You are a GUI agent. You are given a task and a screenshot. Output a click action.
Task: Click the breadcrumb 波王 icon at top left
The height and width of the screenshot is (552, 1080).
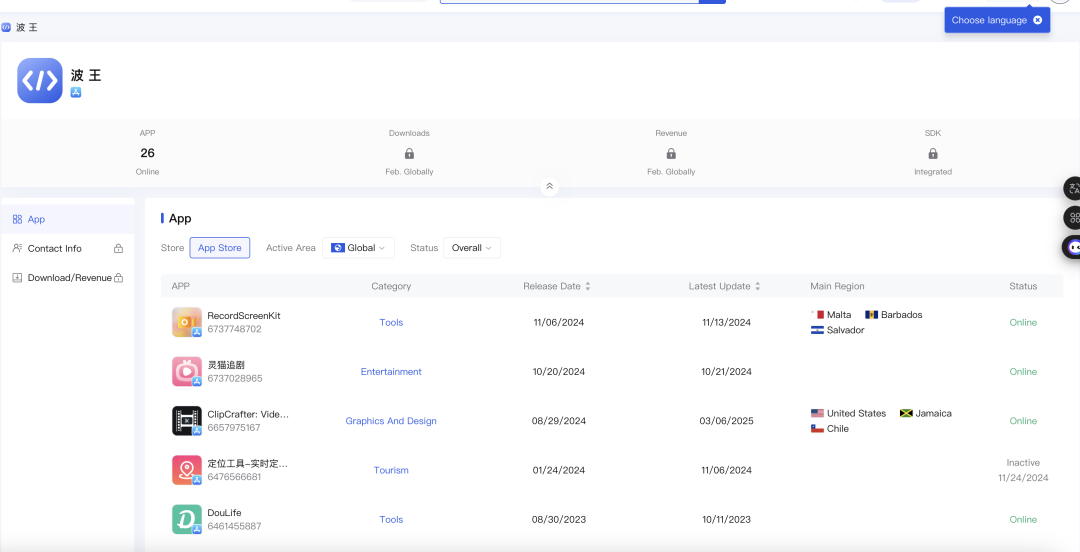pyautogui.click(x=6, y=28)
